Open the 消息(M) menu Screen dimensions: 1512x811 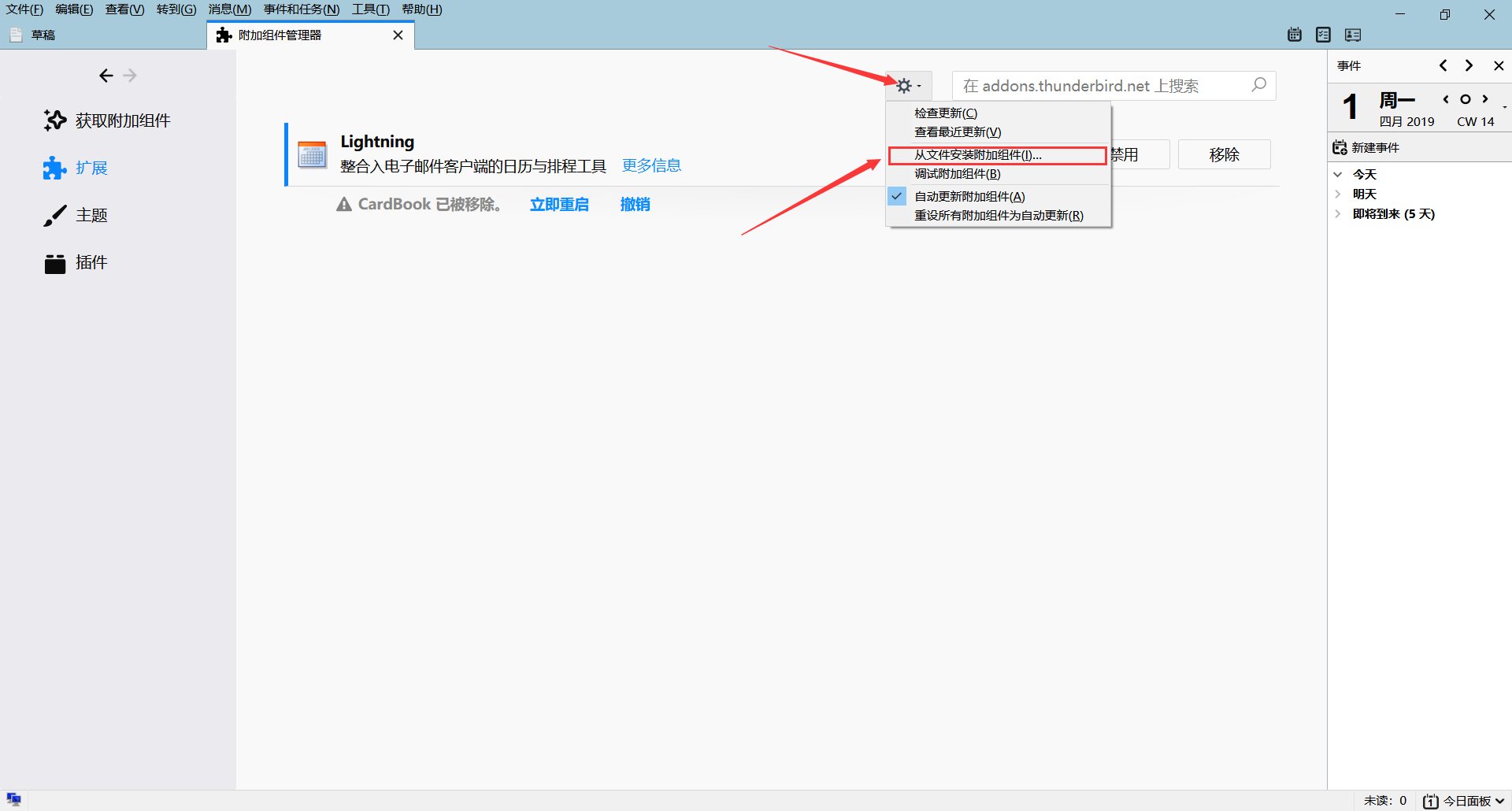tap(230, 9)
